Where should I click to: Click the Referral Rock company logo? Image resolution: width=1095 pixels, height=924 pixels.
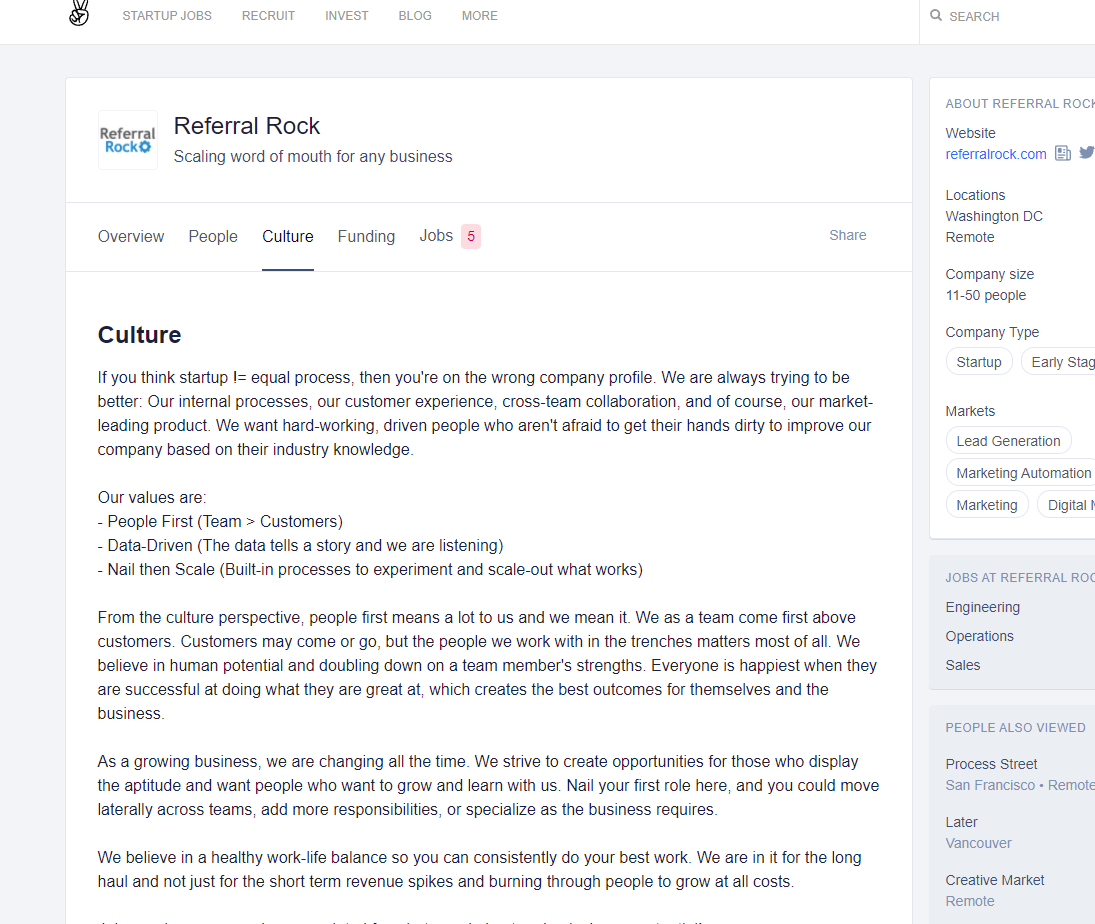point(128,140)
